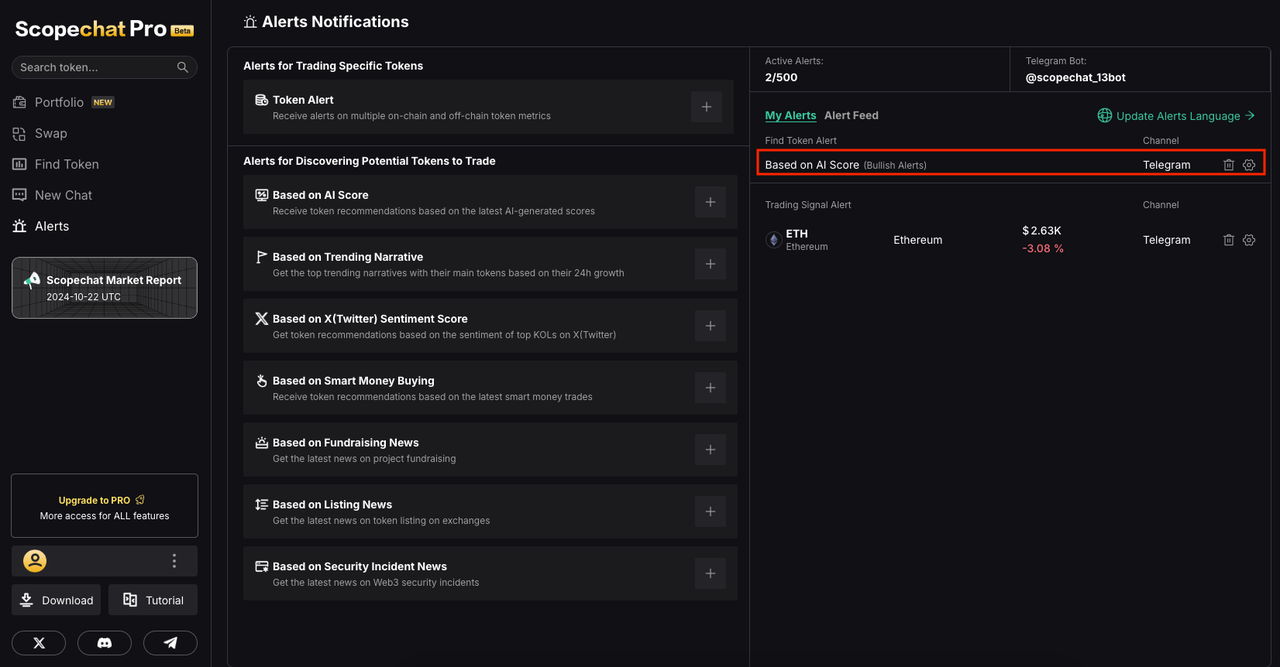Open settings for the ETH alert

click(x=1249, y=240)
